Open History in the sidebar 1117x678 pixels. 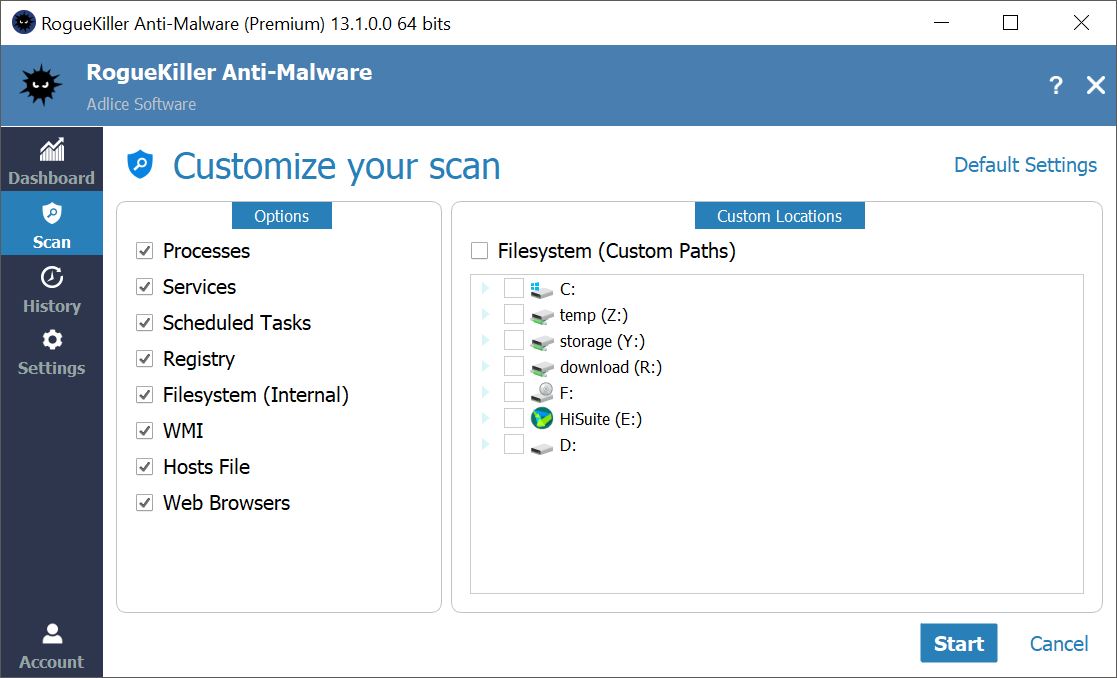coord(51,290)
